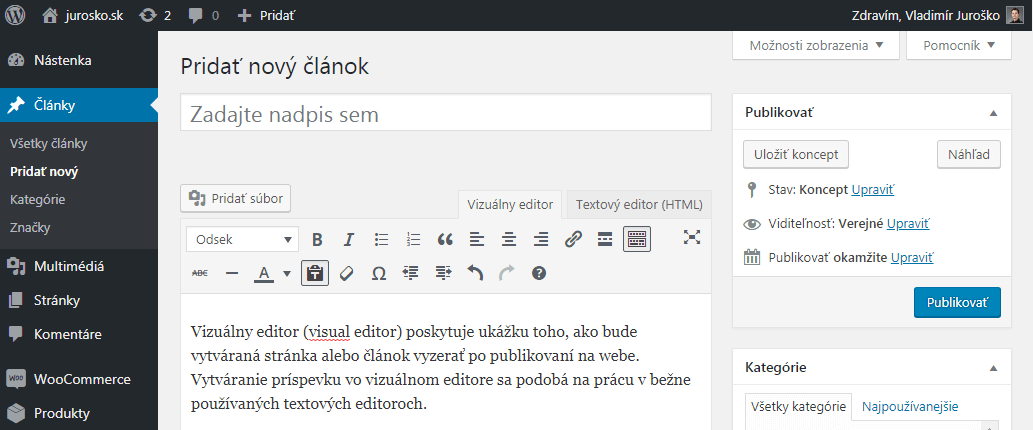Click the article title input field

click(x=445, y=113)
